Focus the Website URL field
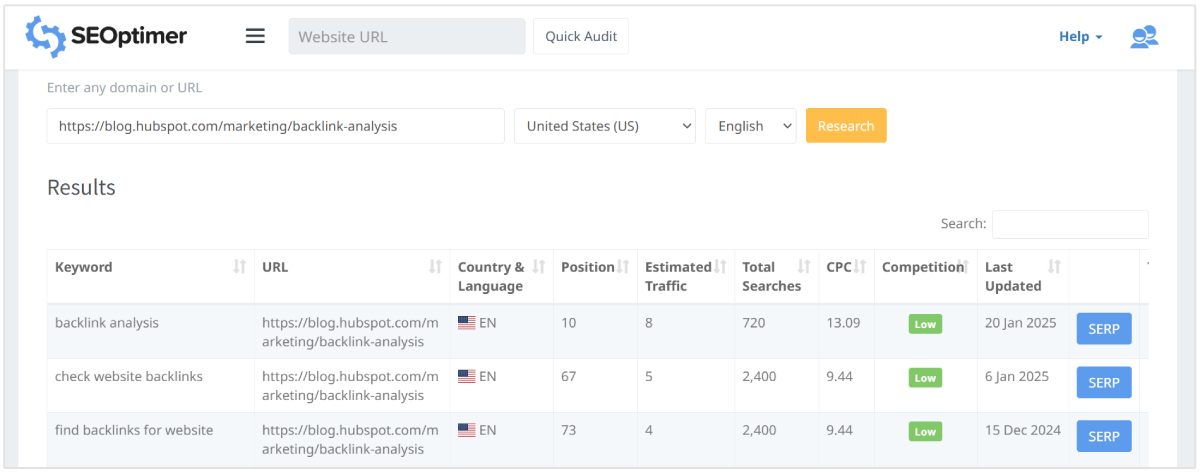The width and height of the screenshot is (1200, 474). pos(406,37)
